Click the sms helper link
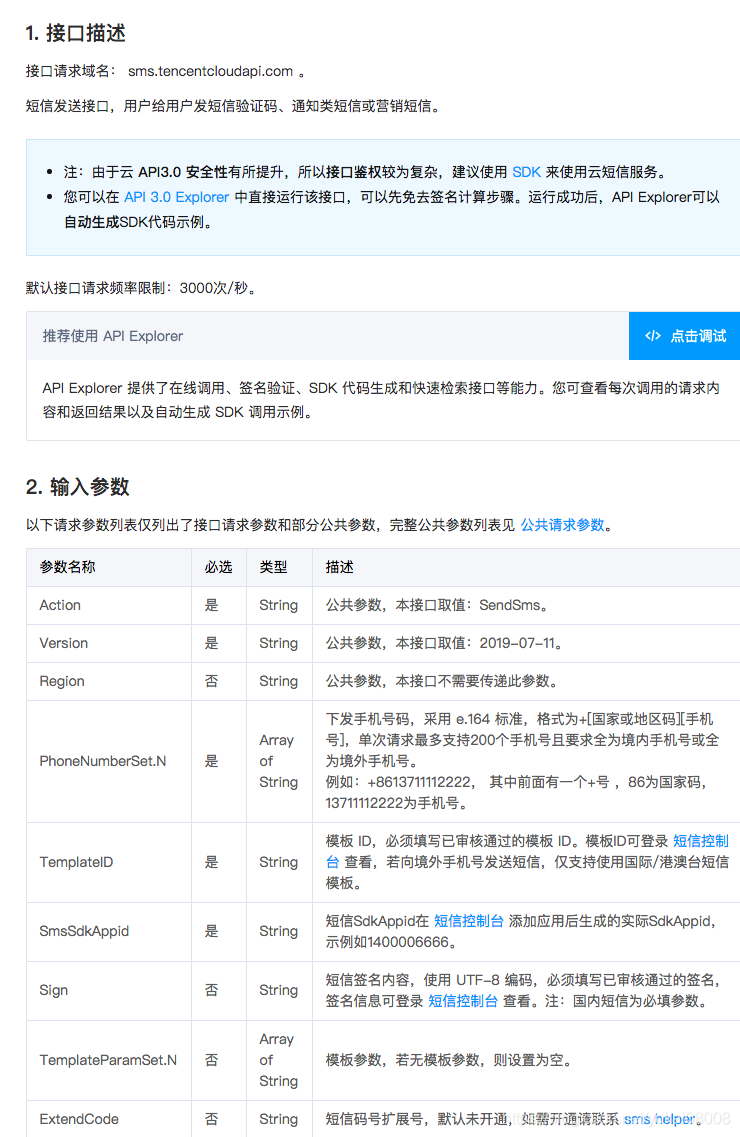The image size is (740, 1137). tap(658, 1119)
